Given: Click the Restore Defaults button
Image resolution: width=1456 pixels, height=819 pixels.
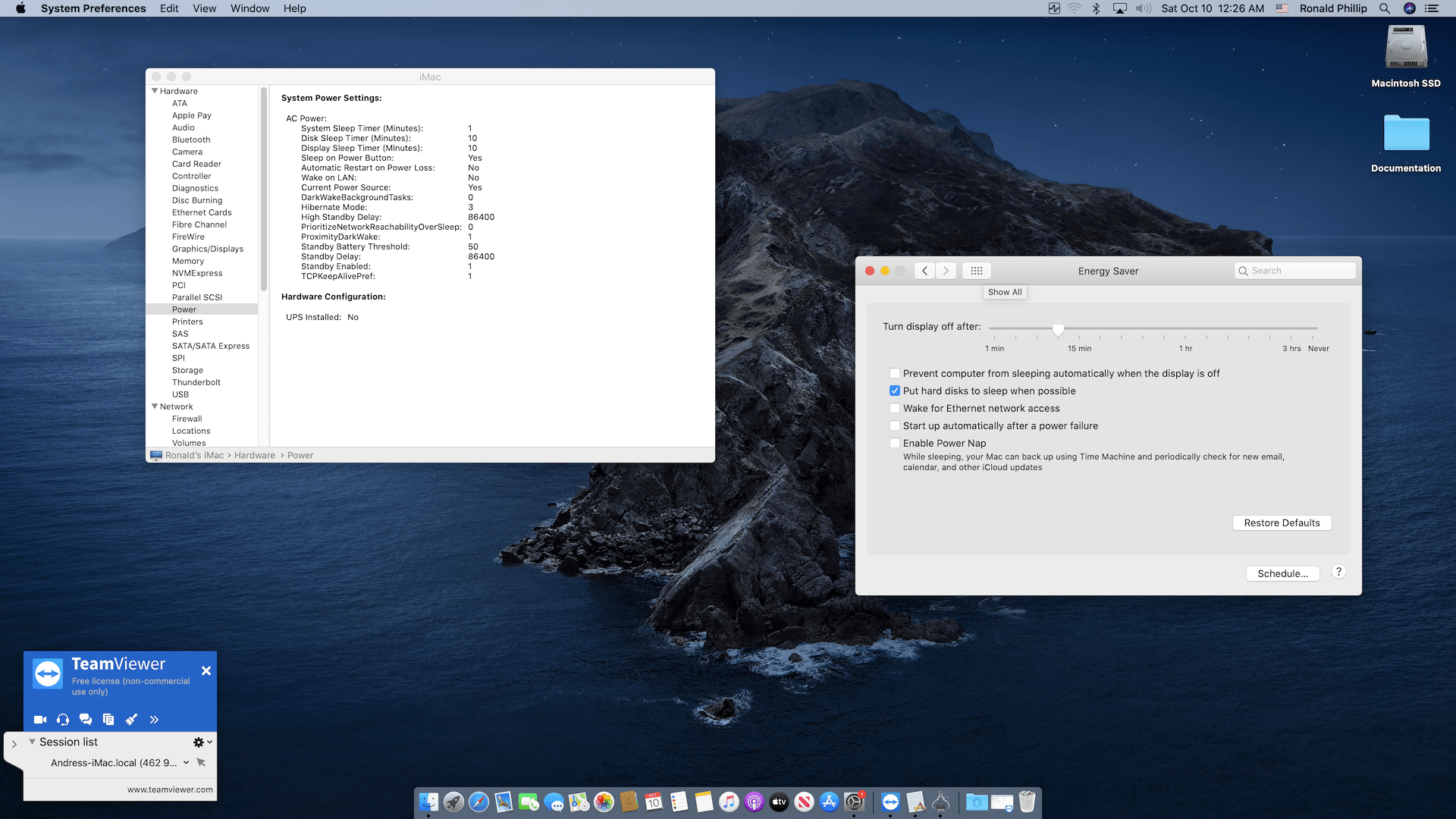Looking at the screenshot, I should 1282,522.
